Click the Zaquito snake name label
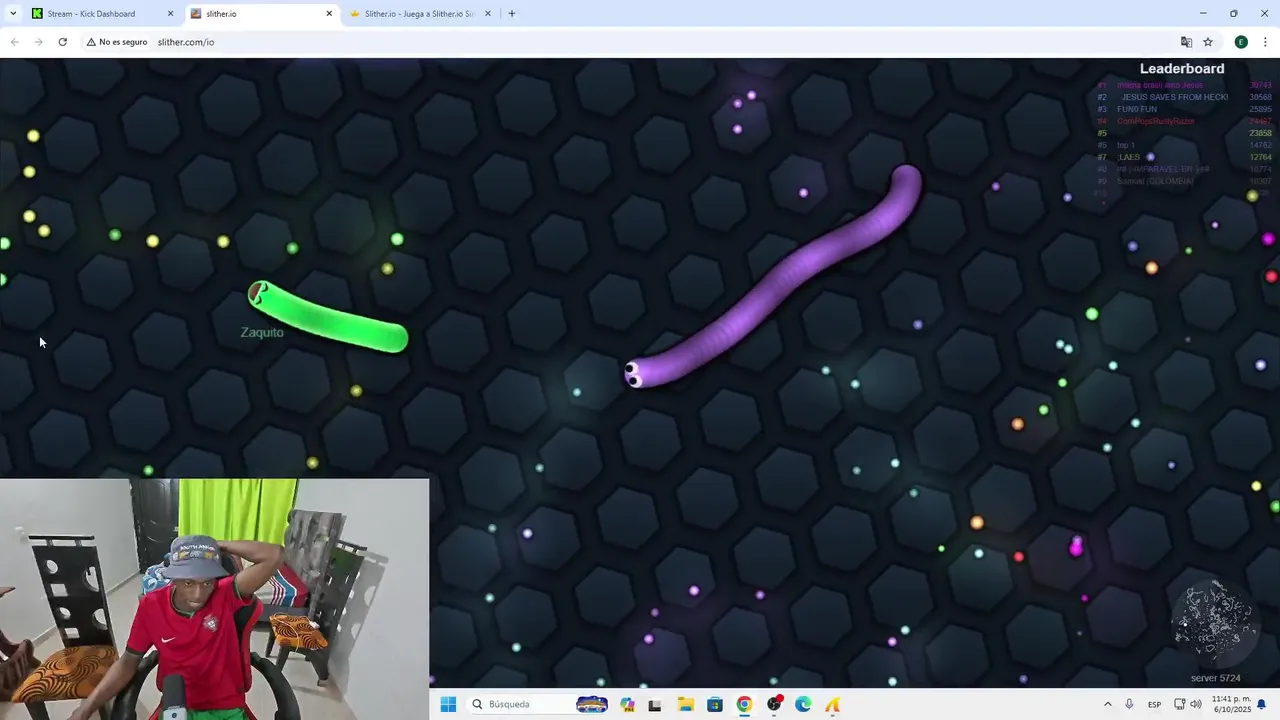 [x=262, y=332]
